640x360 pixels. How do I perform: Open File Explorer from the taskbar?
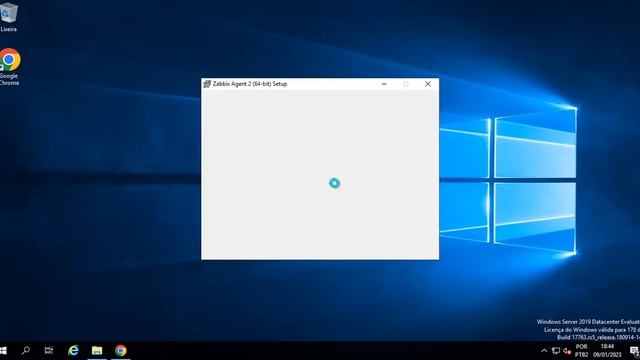point(97,351)
